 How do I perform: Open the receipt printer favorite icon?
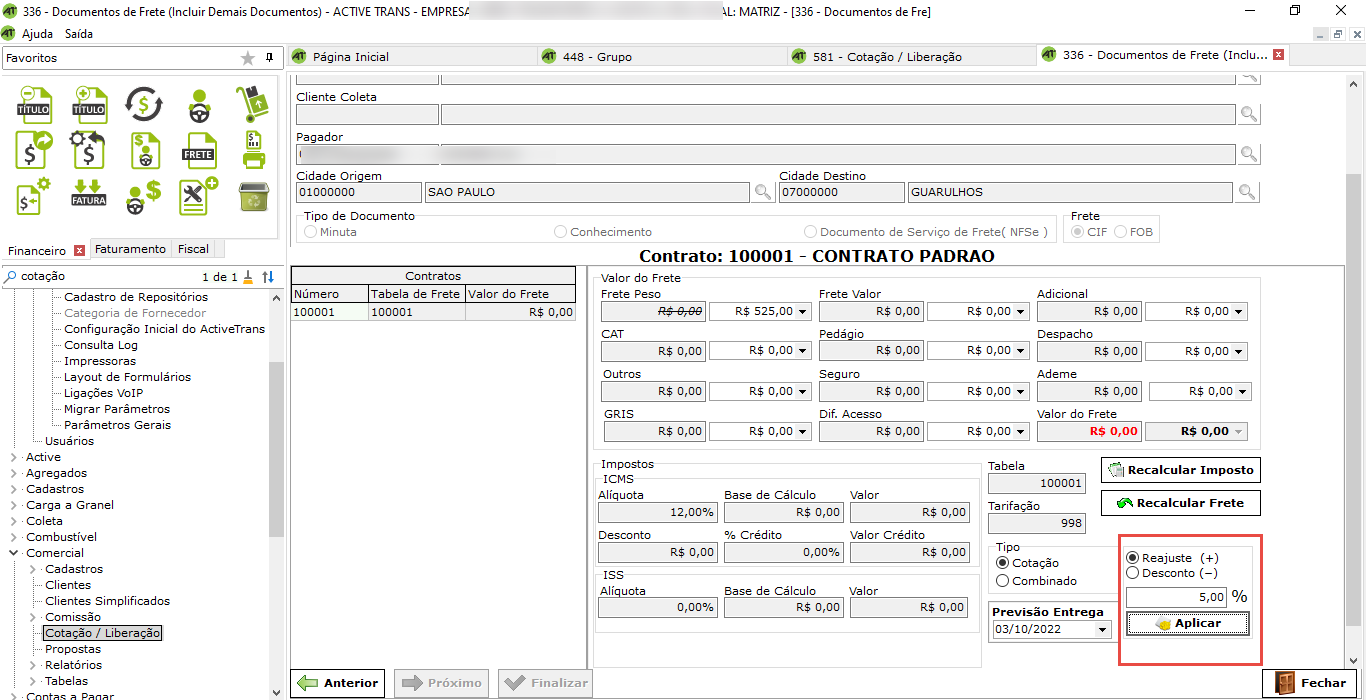254,150
